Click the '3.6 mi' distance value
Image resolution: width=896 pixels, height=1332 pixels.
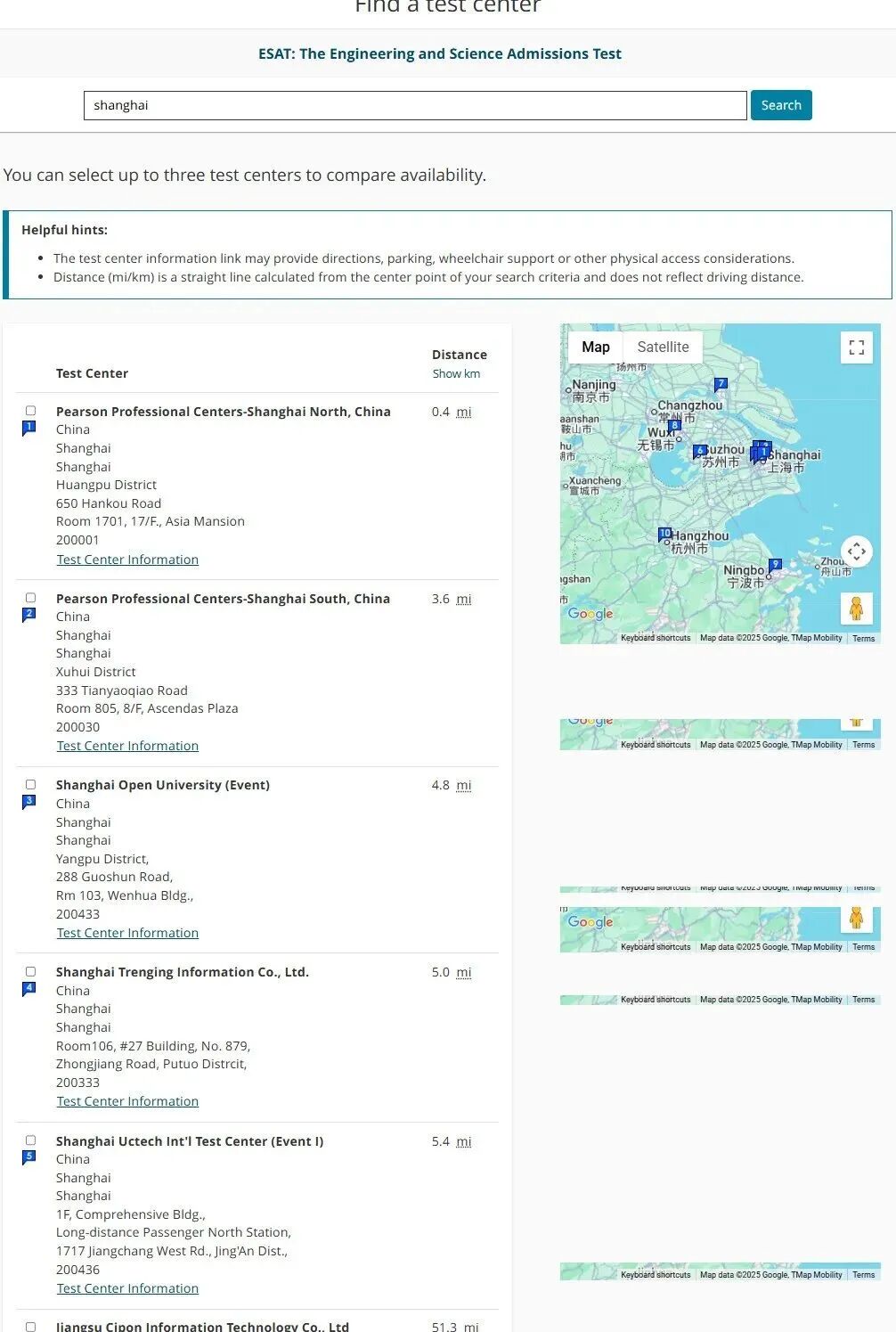click(452, 599)
